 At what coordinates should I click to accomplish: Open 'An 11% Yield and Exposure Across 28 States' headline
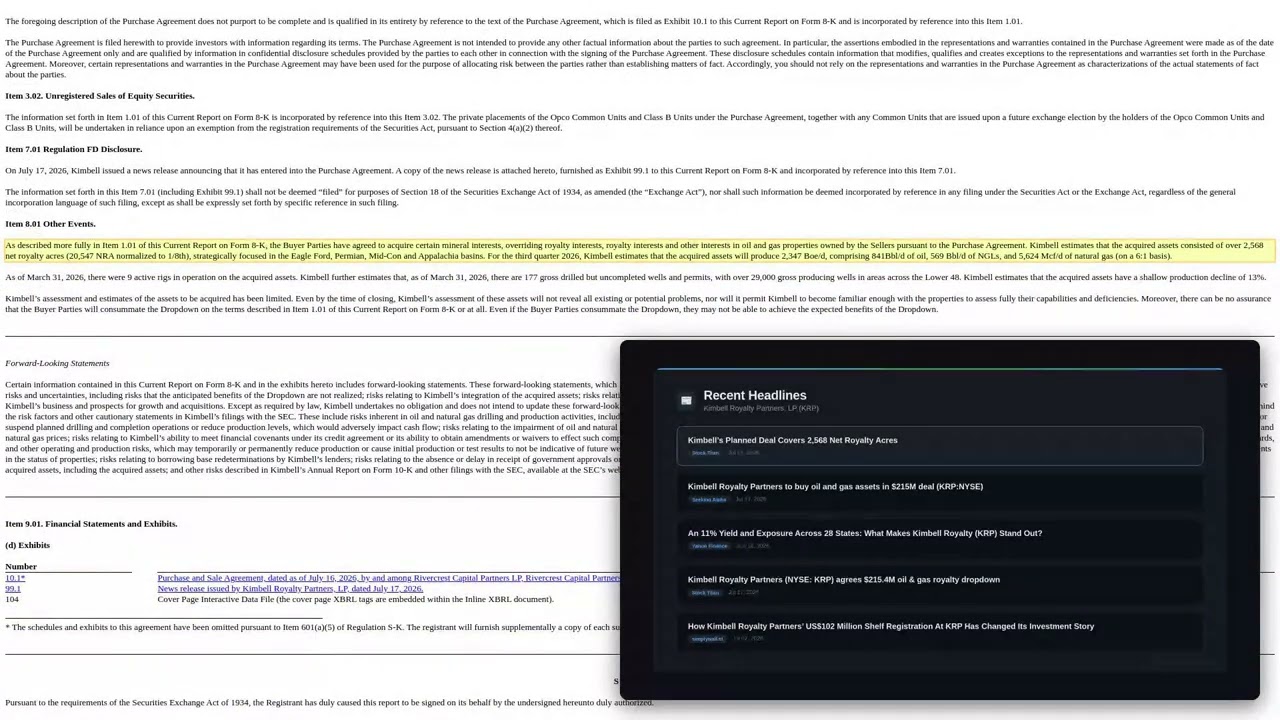(x=940, y=539)
